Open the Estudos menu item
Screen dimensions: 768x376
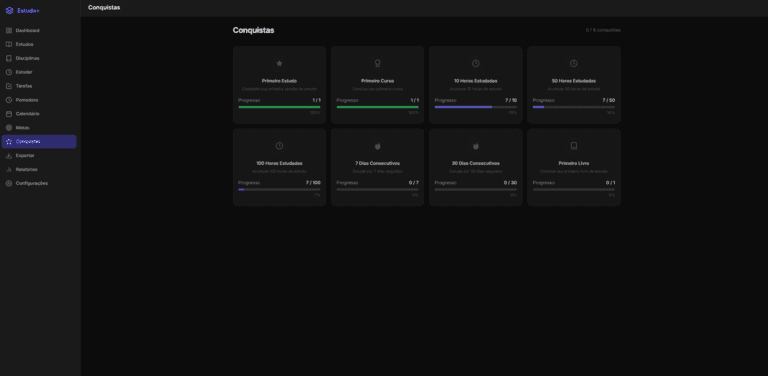tap(39, 44)
